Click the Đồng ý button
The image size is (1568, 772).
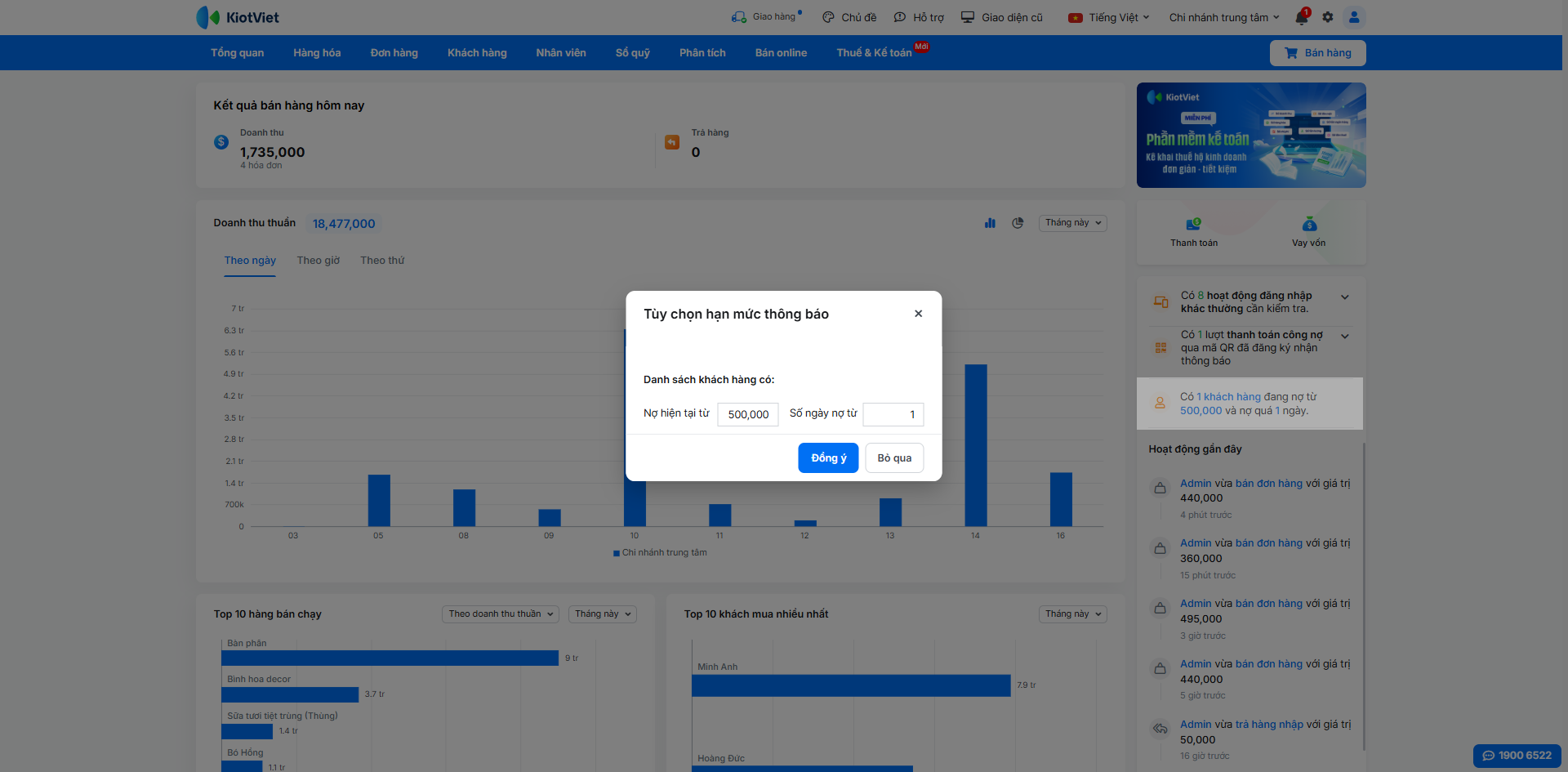coord(828,458)
